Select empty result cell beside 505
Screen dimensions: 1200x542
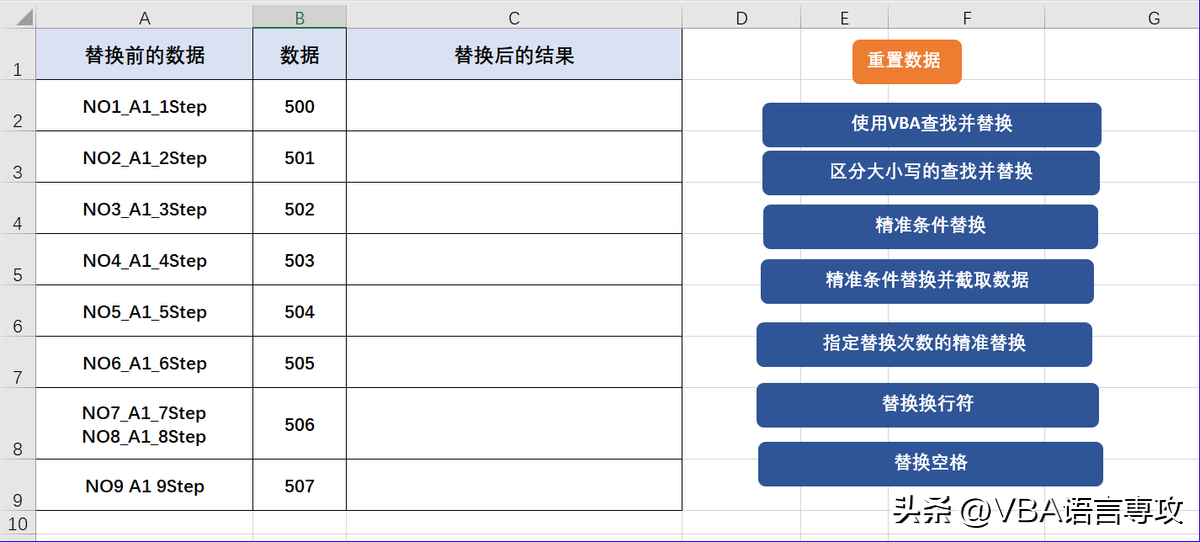click(x=514, y=362)
